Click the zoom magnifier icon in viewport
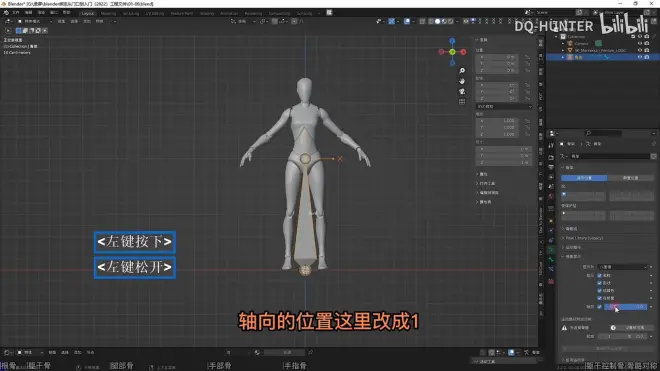This screenshot has height=371, width=660. [462, 71]
